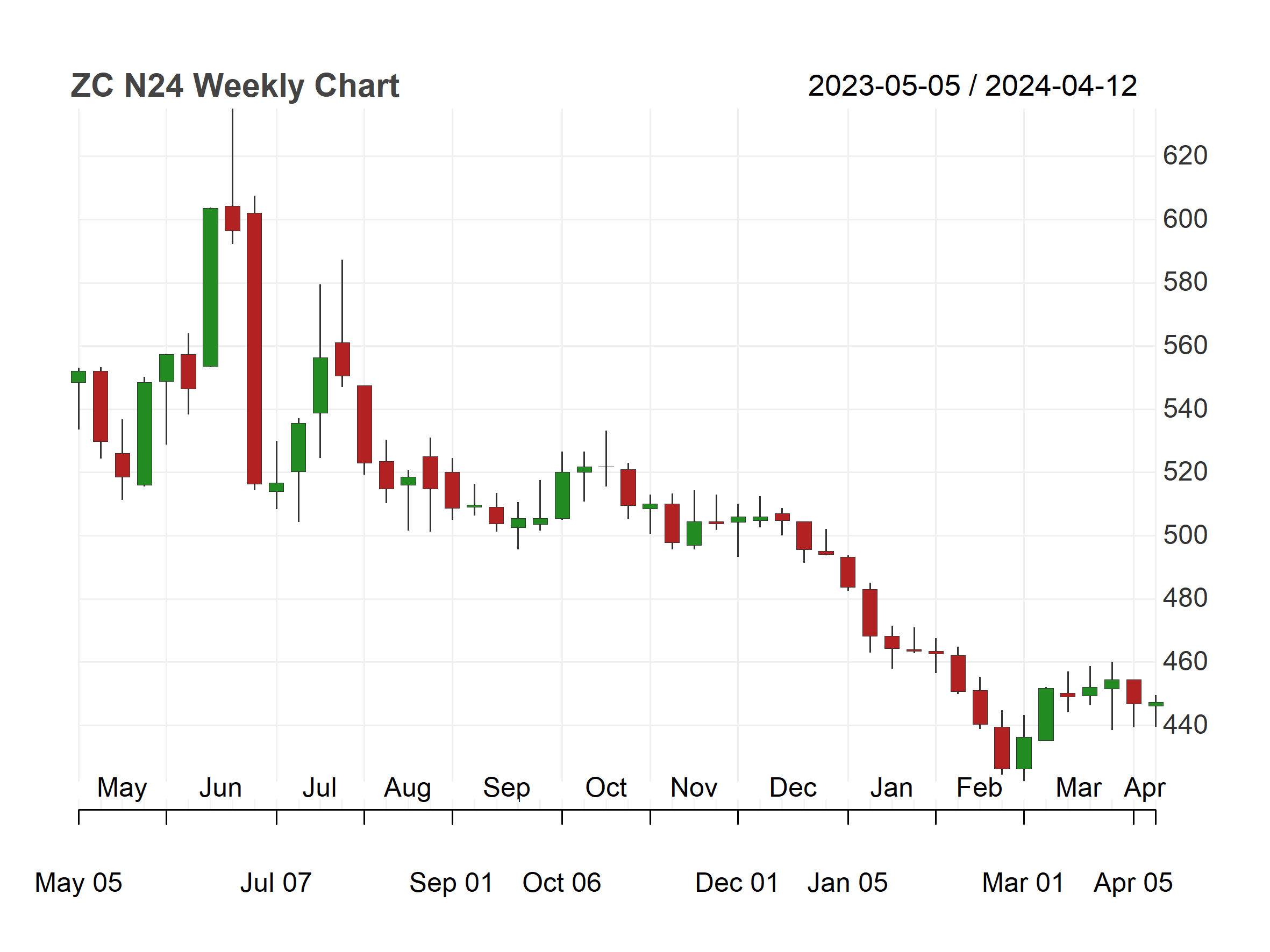Click the ZC N24 Weekly Chart title
Screen dimensions: 1270x952
(234, 86)
